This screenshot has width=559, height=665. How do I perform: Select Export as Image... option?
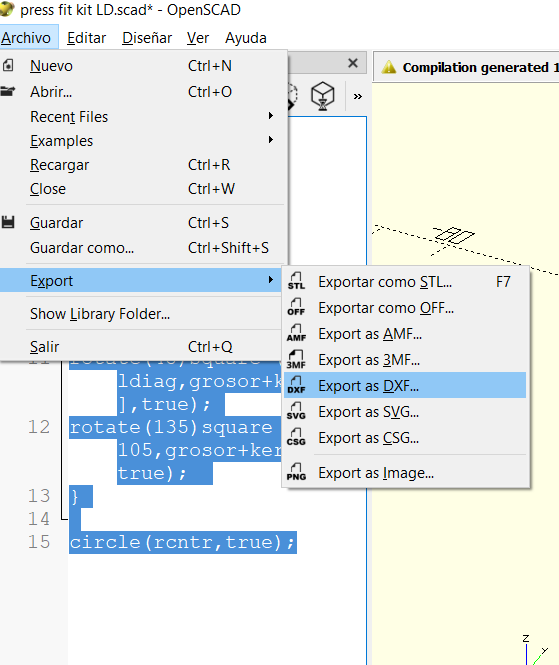coord(405,472)
